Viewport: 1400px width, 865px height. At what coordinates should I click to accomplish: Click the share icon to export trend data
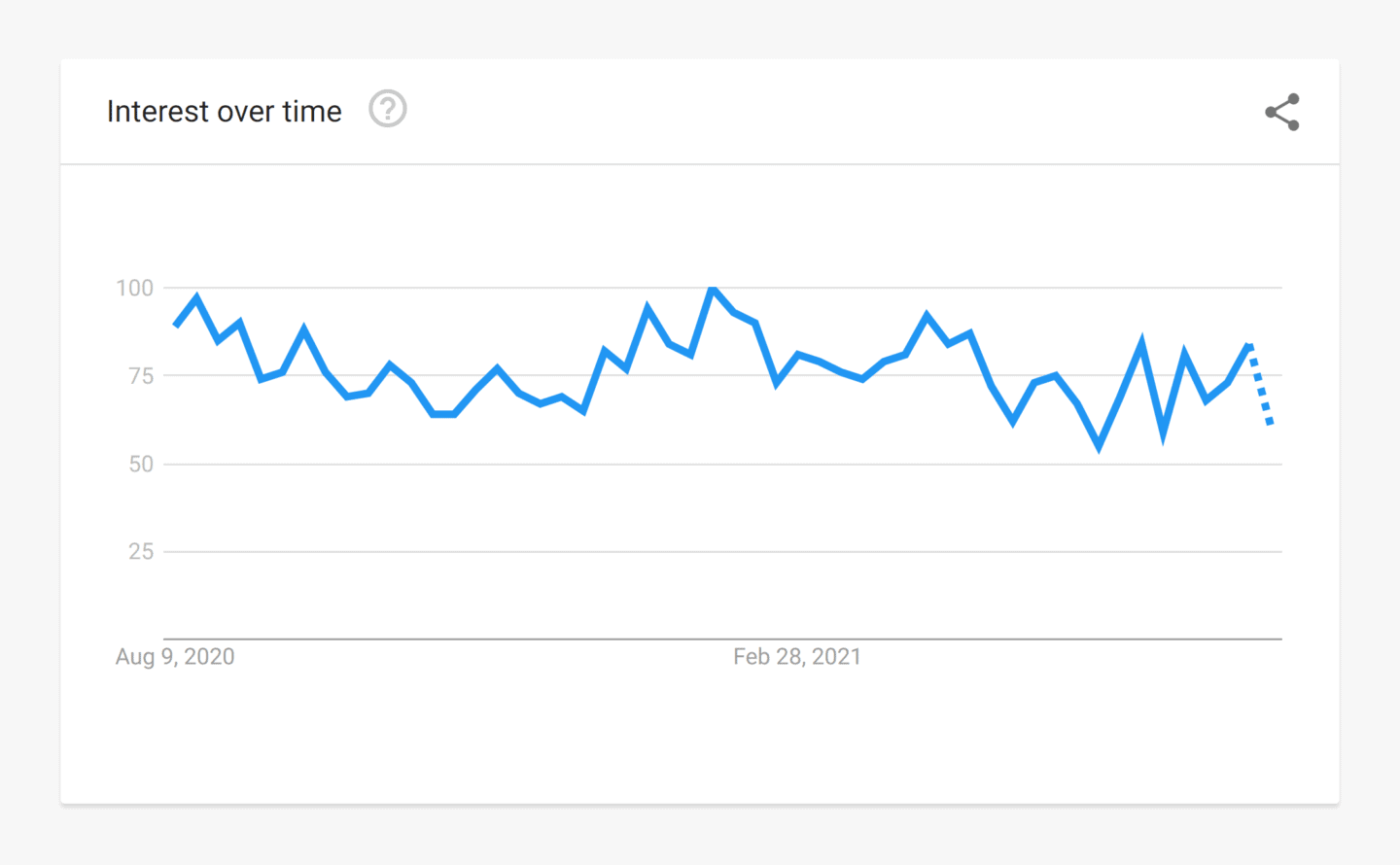click(1282, 111)
